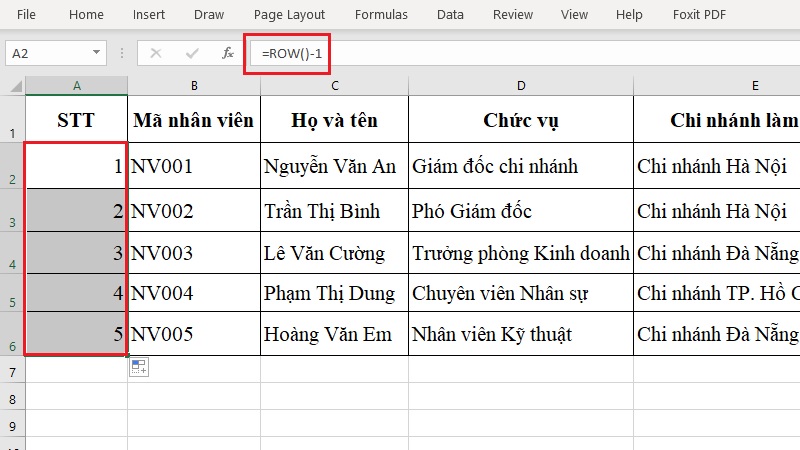Select cell Phạm Thị Dung
The image size is (800, 450).
335,293
